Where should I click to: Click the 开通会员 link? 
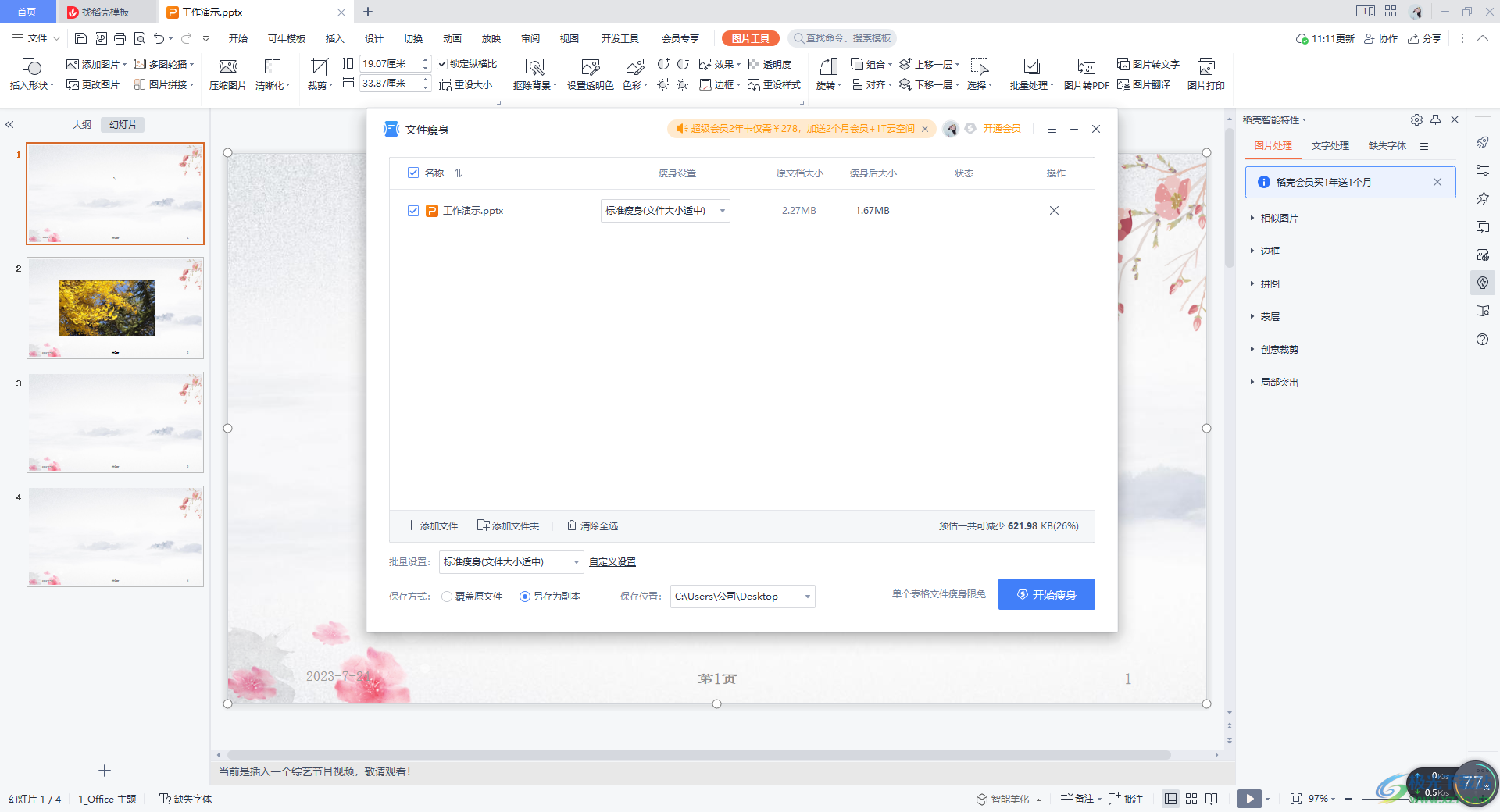(1002, 129)
